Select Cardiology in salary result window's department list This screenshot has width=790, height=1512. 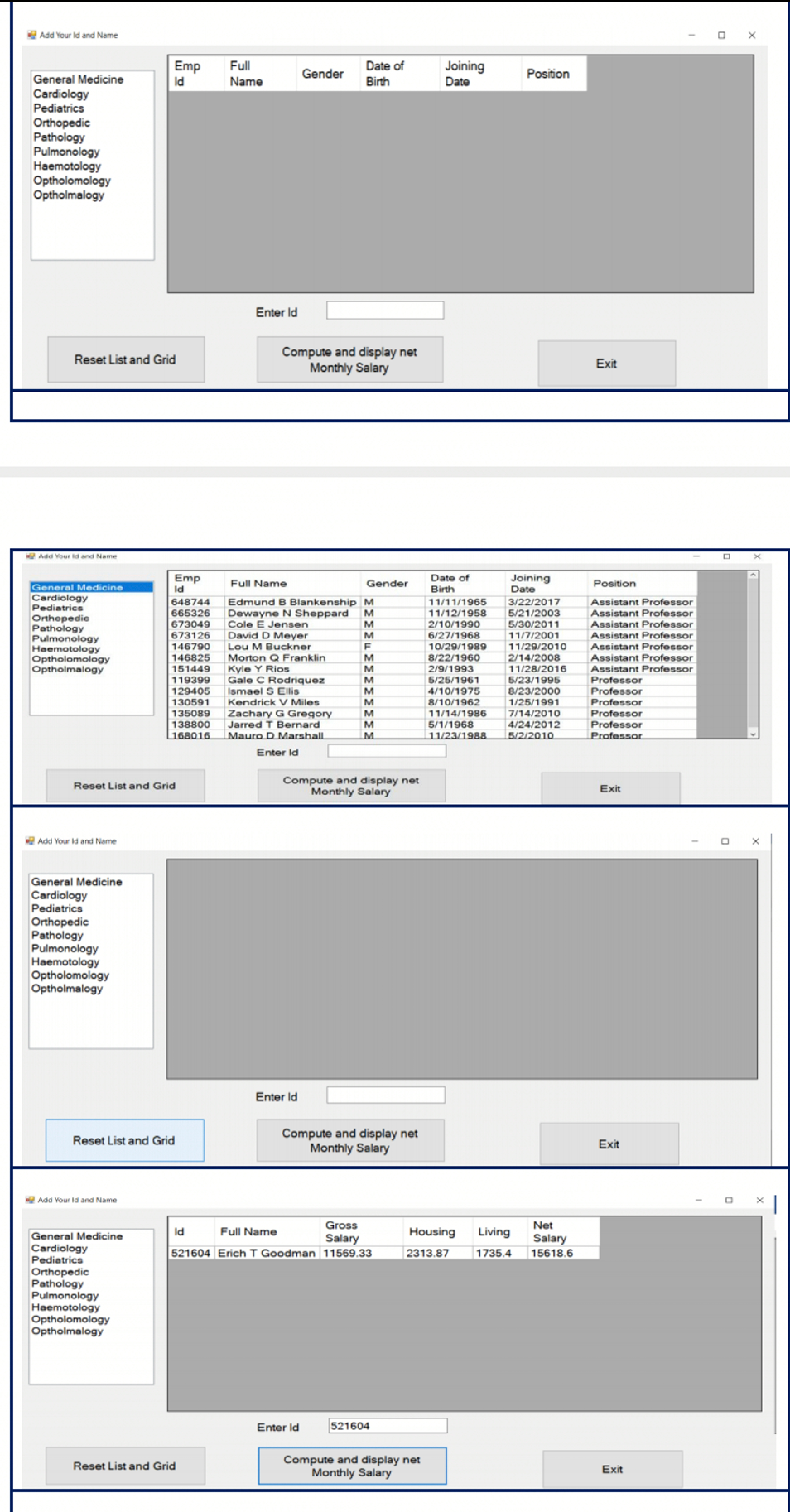coord(59,1248)
